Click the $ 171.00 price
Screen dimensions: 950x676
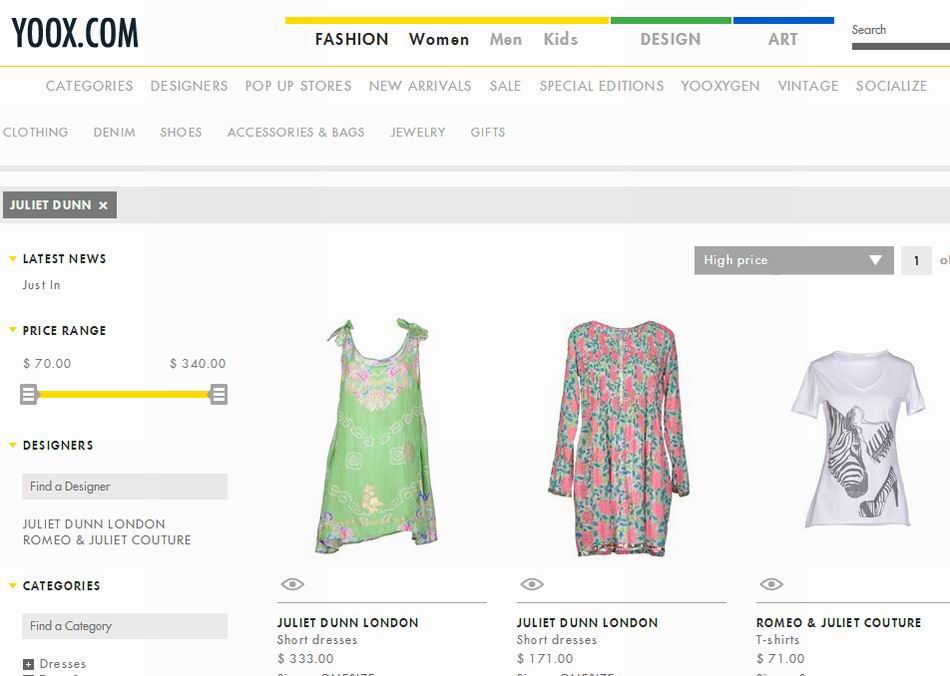545,658
